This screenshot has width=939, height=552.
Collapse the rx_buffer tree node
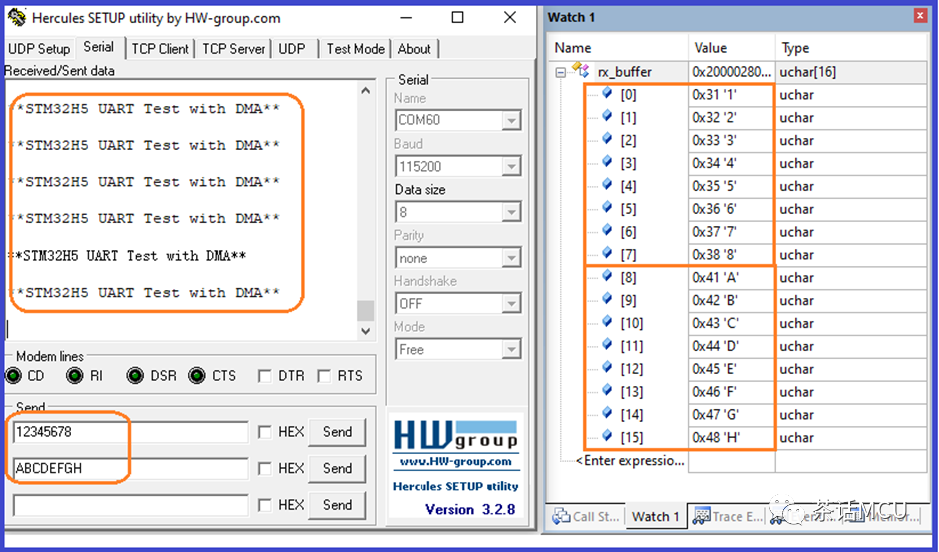coord(560,72)
